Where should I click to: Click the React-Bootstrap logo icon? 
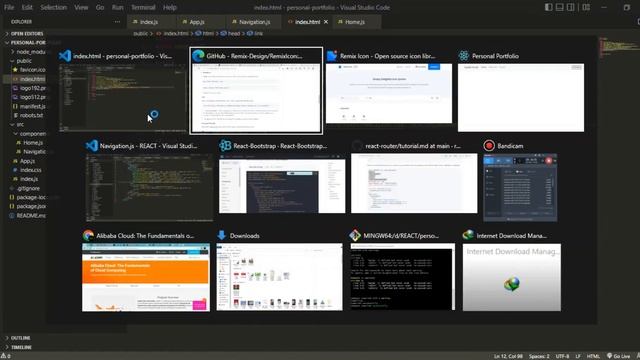coord(225,146)
